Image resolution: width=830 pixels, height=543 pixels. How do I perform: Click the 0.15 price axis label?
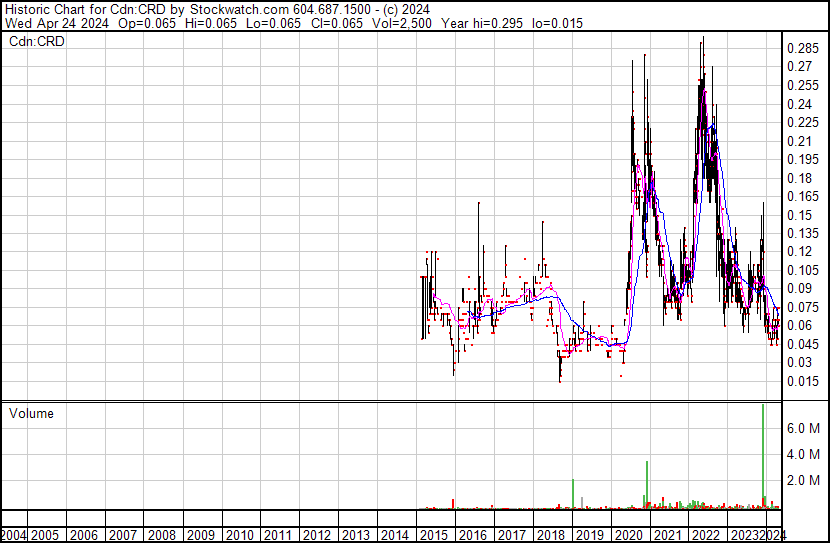[799, 215]
